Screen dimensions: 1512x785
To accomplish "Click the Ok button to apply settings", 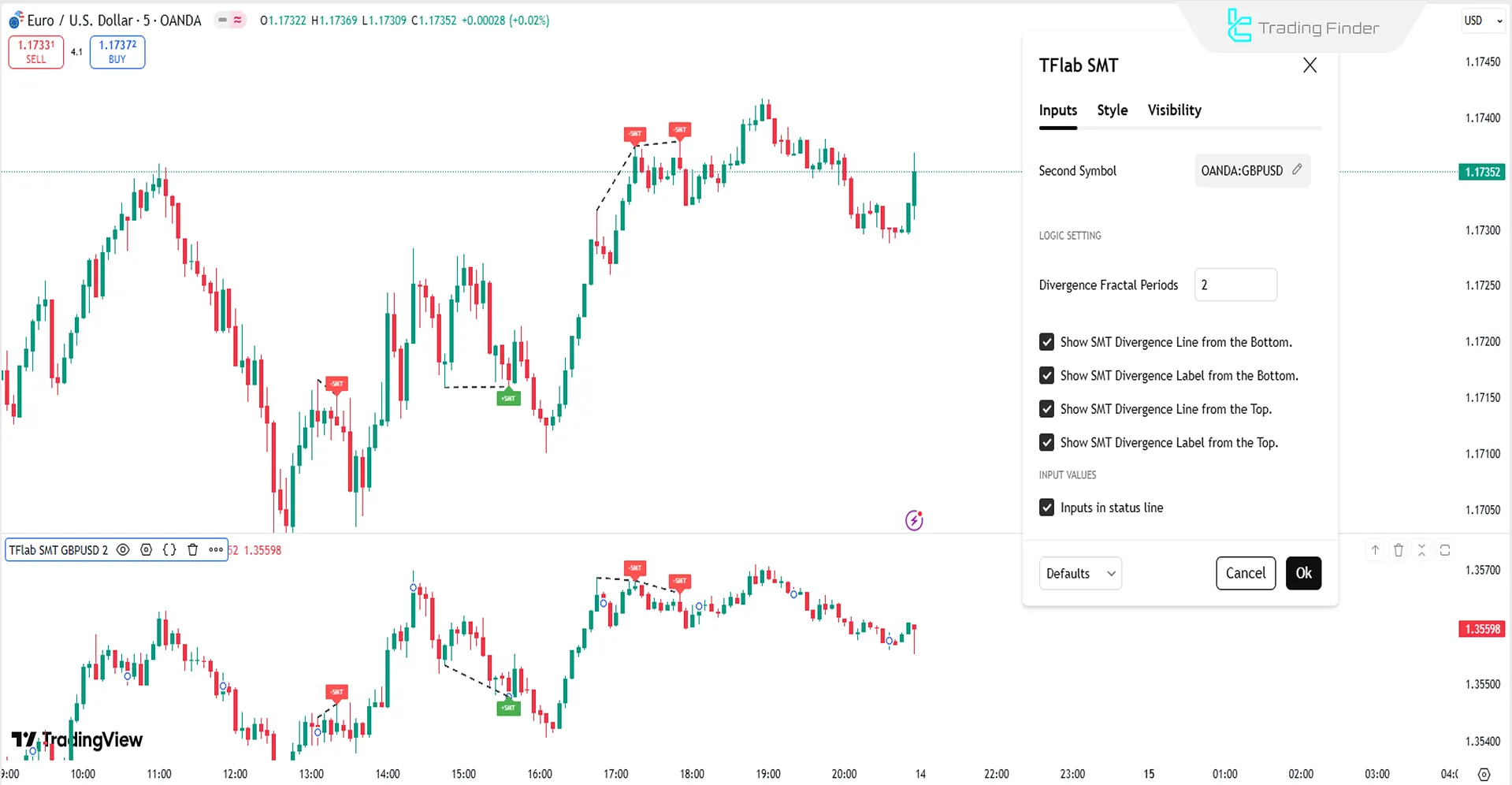I will (x=1303, y=573).
